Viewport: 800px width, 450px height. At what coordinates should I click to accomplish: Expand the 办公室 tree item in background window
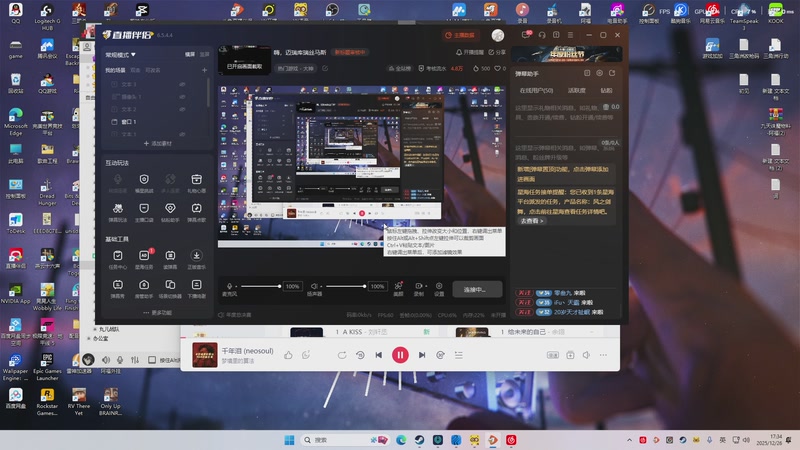pyautogui.click(x=89, y=338)
